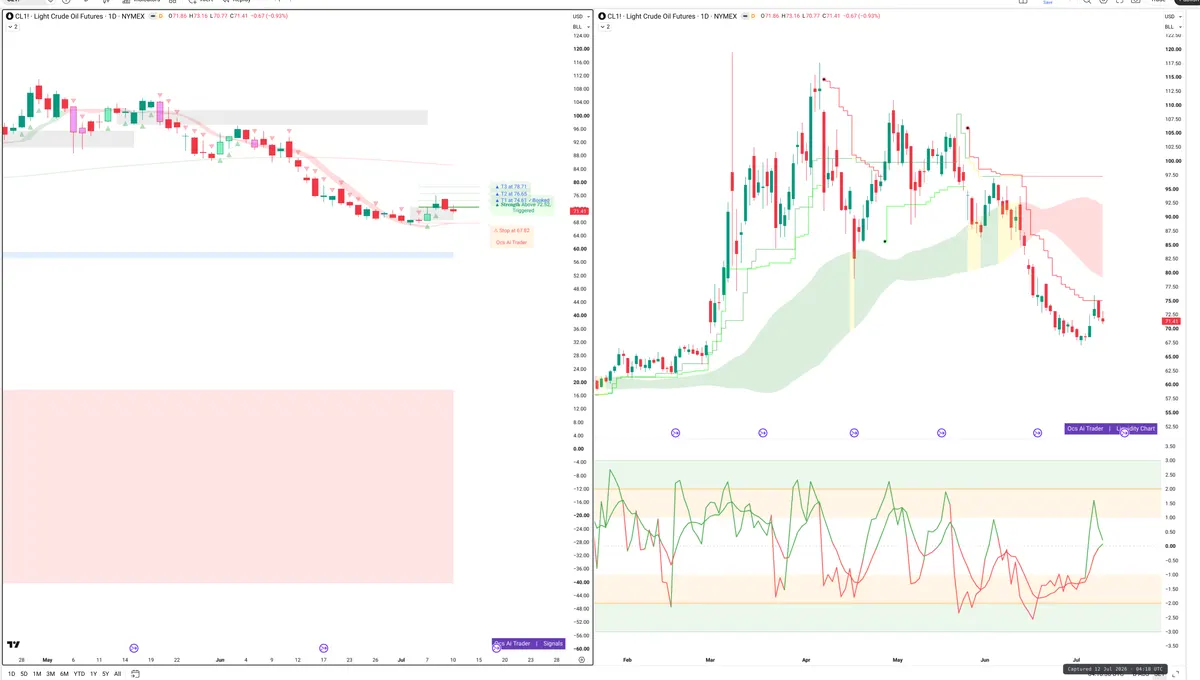The height and width of the screenshot is (680, 1200).
Task: Click the 'Feb' label on right time axis
Action: [626, 660]
